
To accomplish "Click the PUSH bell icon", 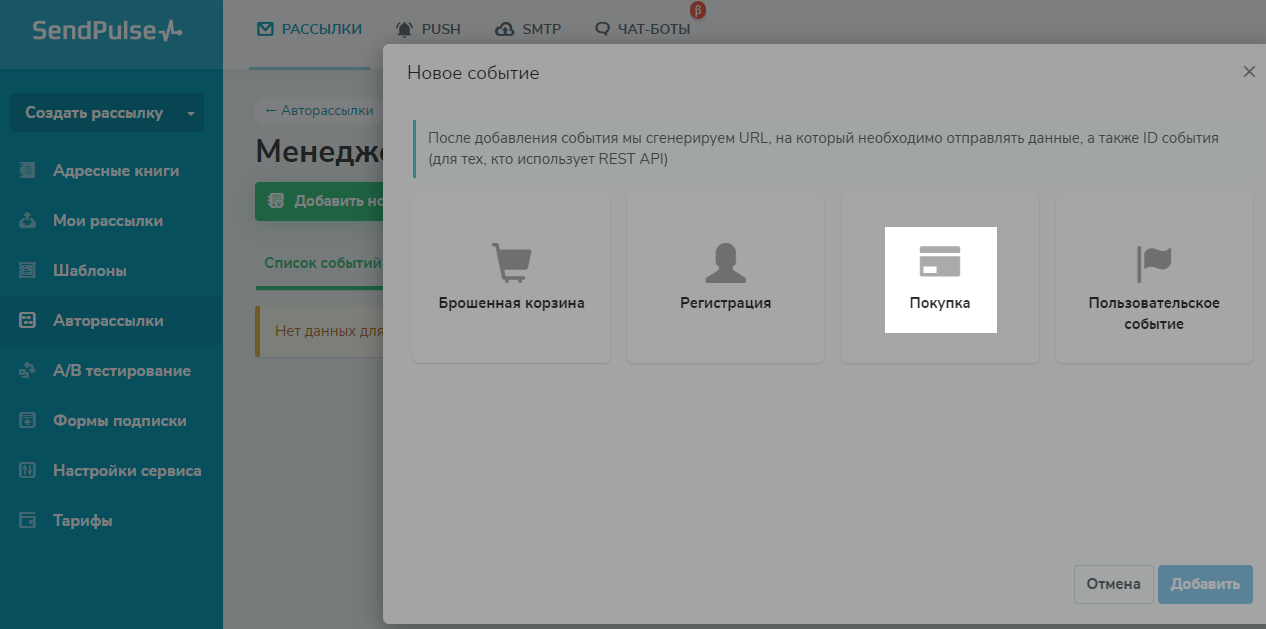I will (405, 29).
